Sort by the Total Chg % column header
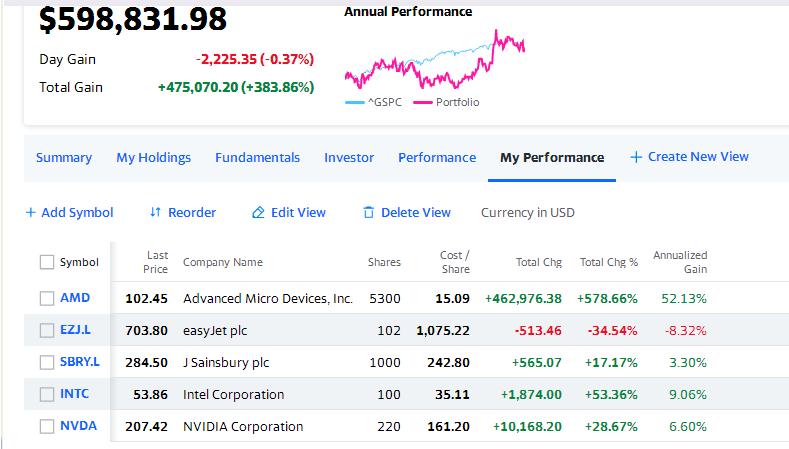The image size is (789, 449). [x=609, y=262]
